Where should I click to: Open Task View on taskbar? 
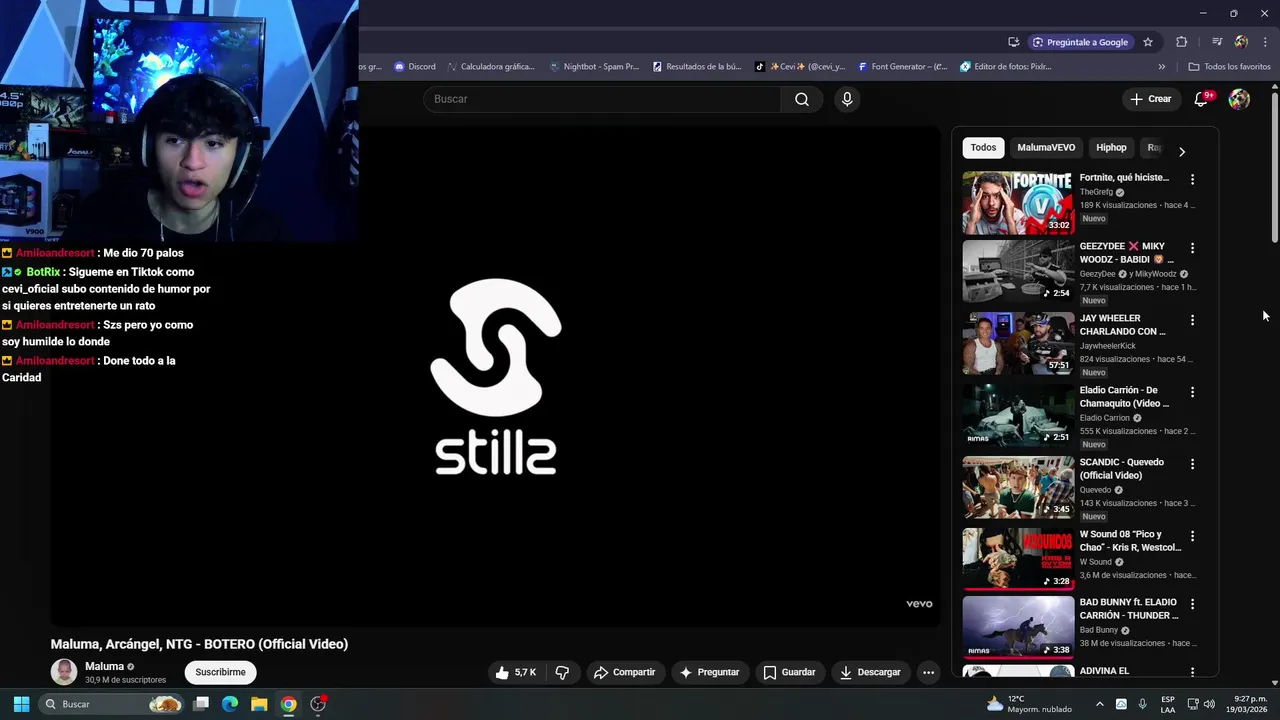coord(201,704)
